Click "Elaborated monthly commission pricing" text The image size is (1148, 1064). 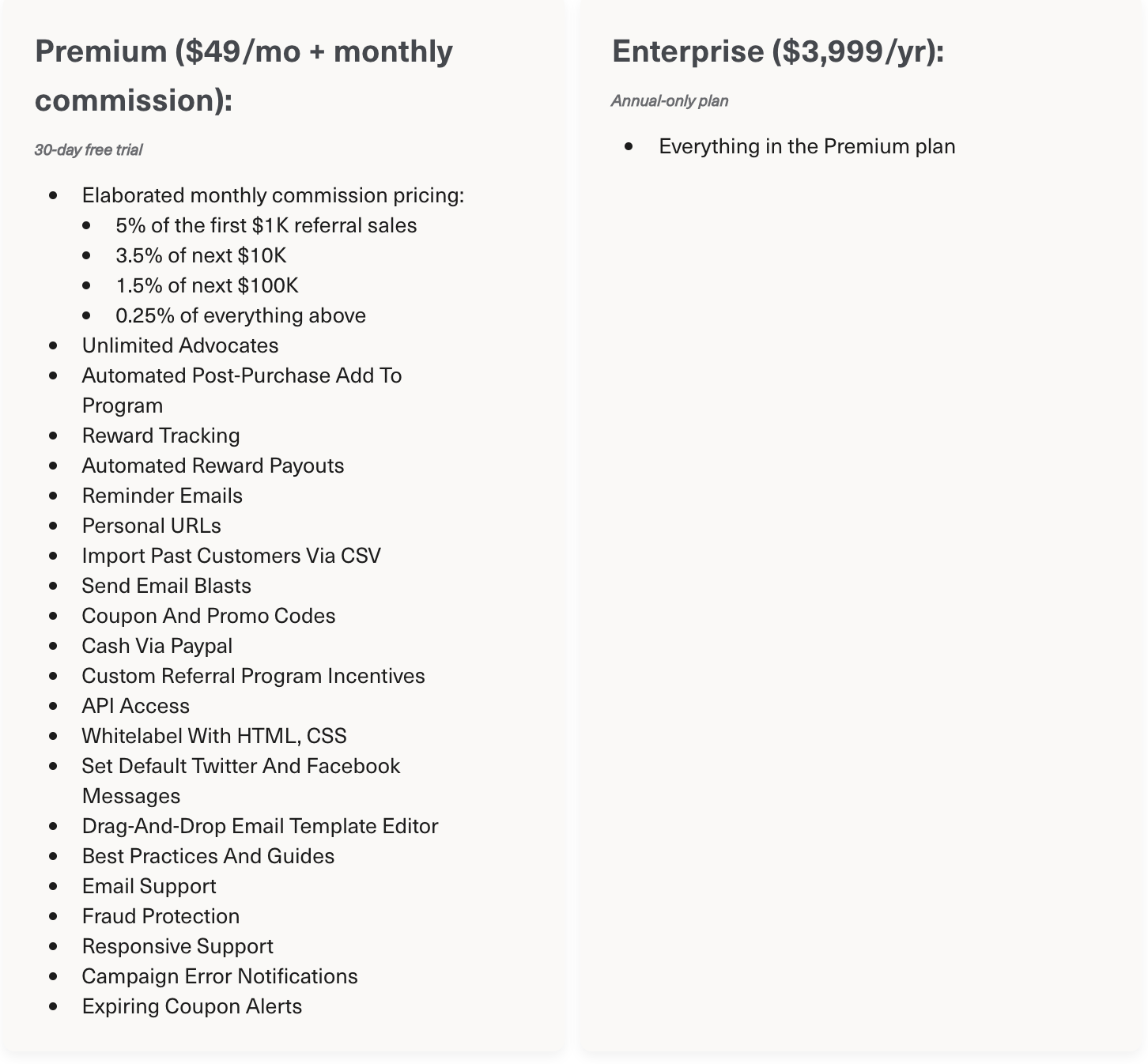point(273,195)
